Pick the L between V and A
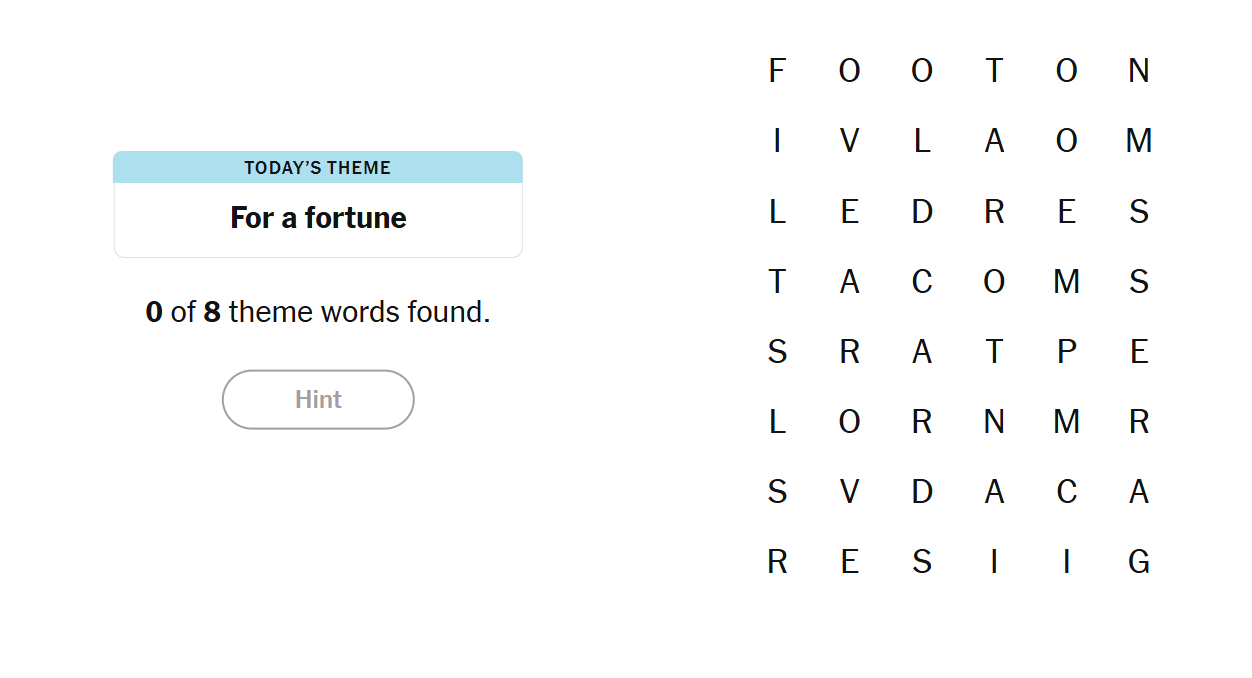 tap(922, 142)
